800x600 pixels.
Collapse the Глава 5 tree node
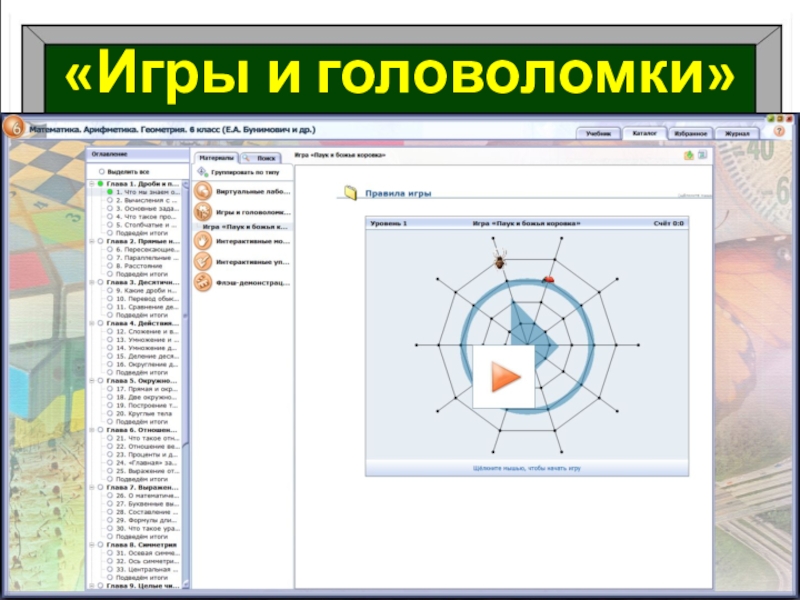(x=92, y=381)
